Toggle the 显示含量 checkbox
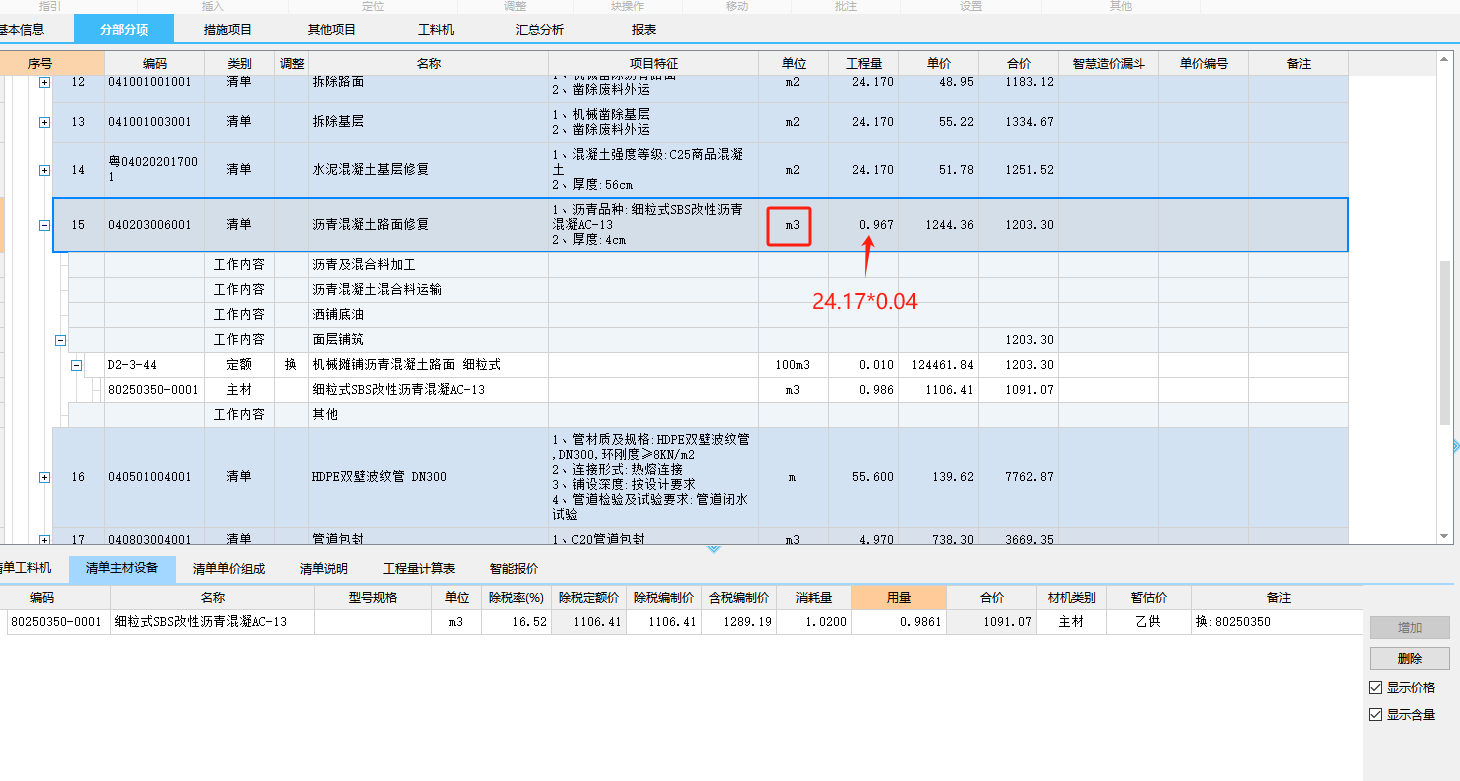Screen dimensions: 1460x781 click(x=1376, y=714)
